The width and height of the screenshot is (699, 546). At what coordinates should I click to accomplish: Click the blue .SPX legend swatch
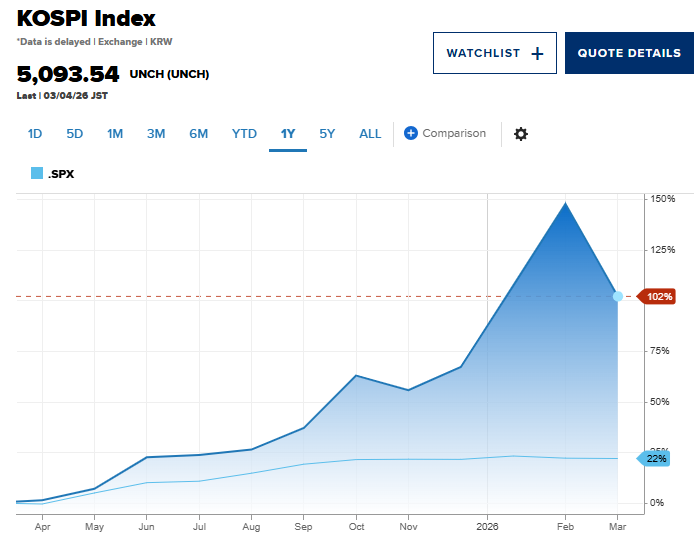pyautogui.click(x=37, y=173)
